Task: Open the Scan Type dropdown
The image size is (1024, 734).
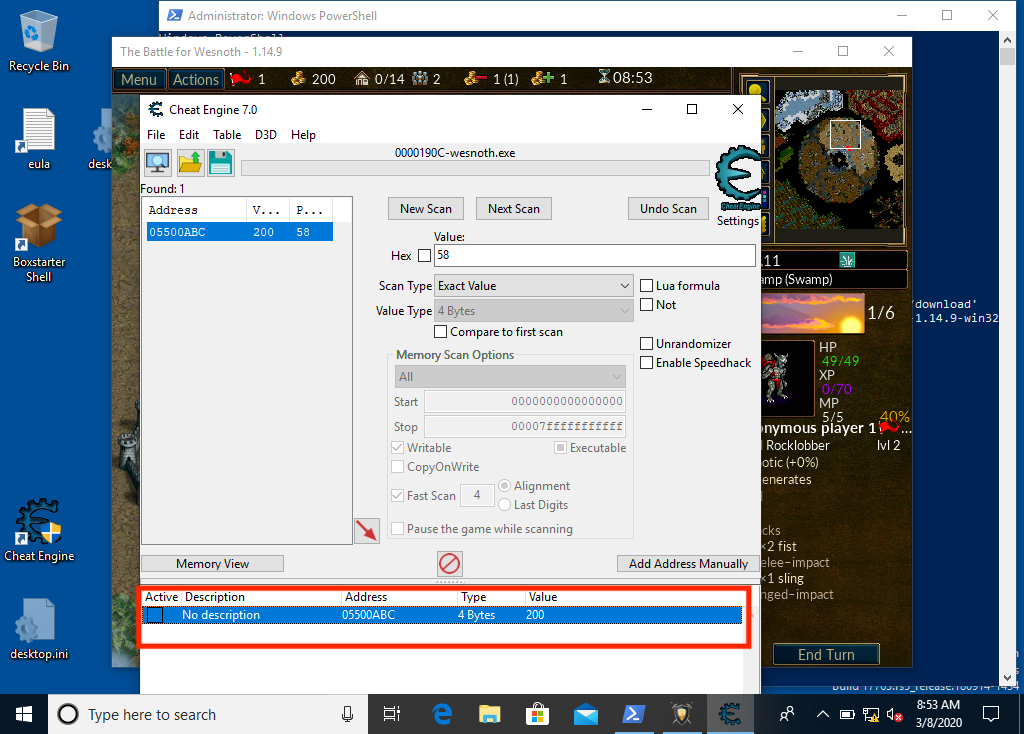Action: pos(534,286)
